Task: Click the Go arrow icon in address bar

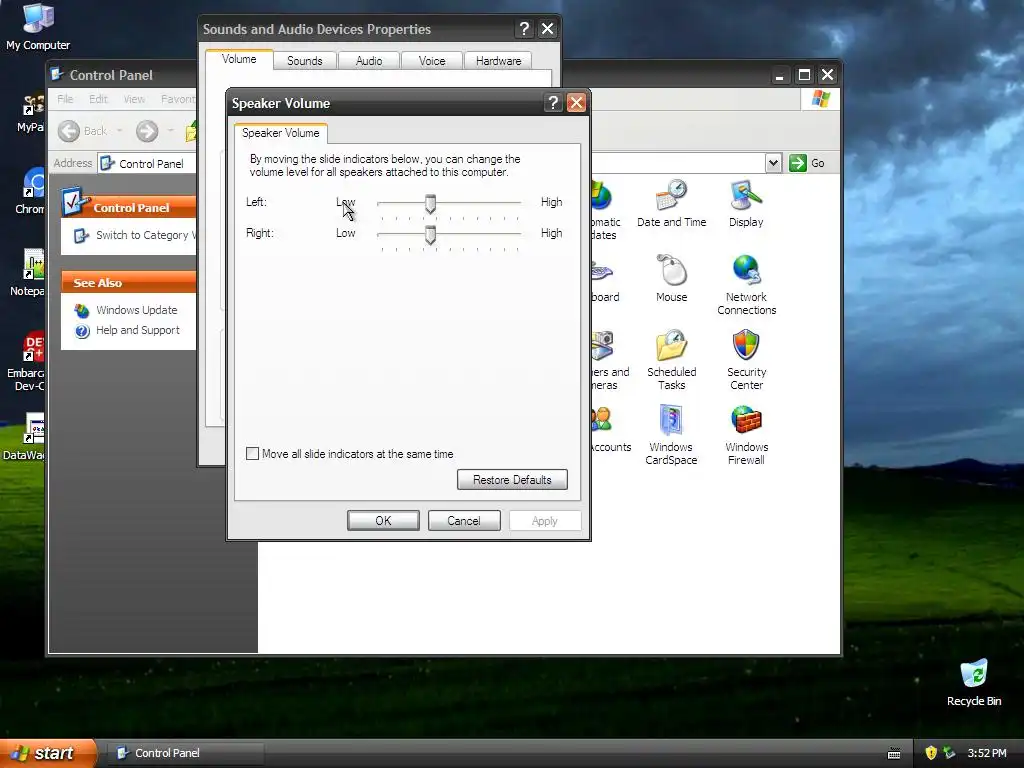Action: click(x=797, y=163)
